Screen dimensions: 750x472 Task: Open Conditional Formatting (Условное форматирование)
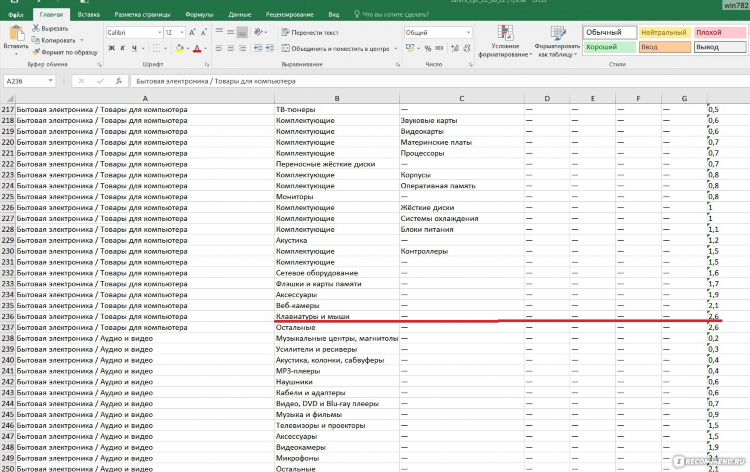point(505,41)
